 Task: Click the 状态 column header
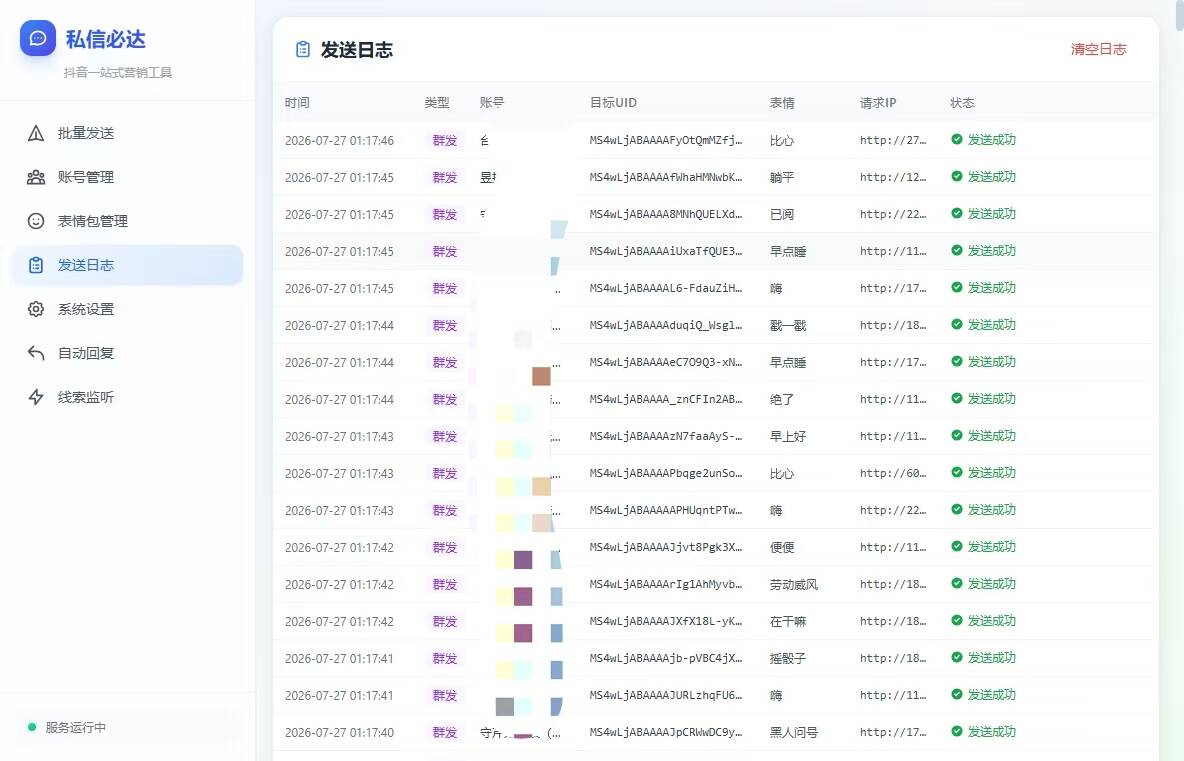962,103
